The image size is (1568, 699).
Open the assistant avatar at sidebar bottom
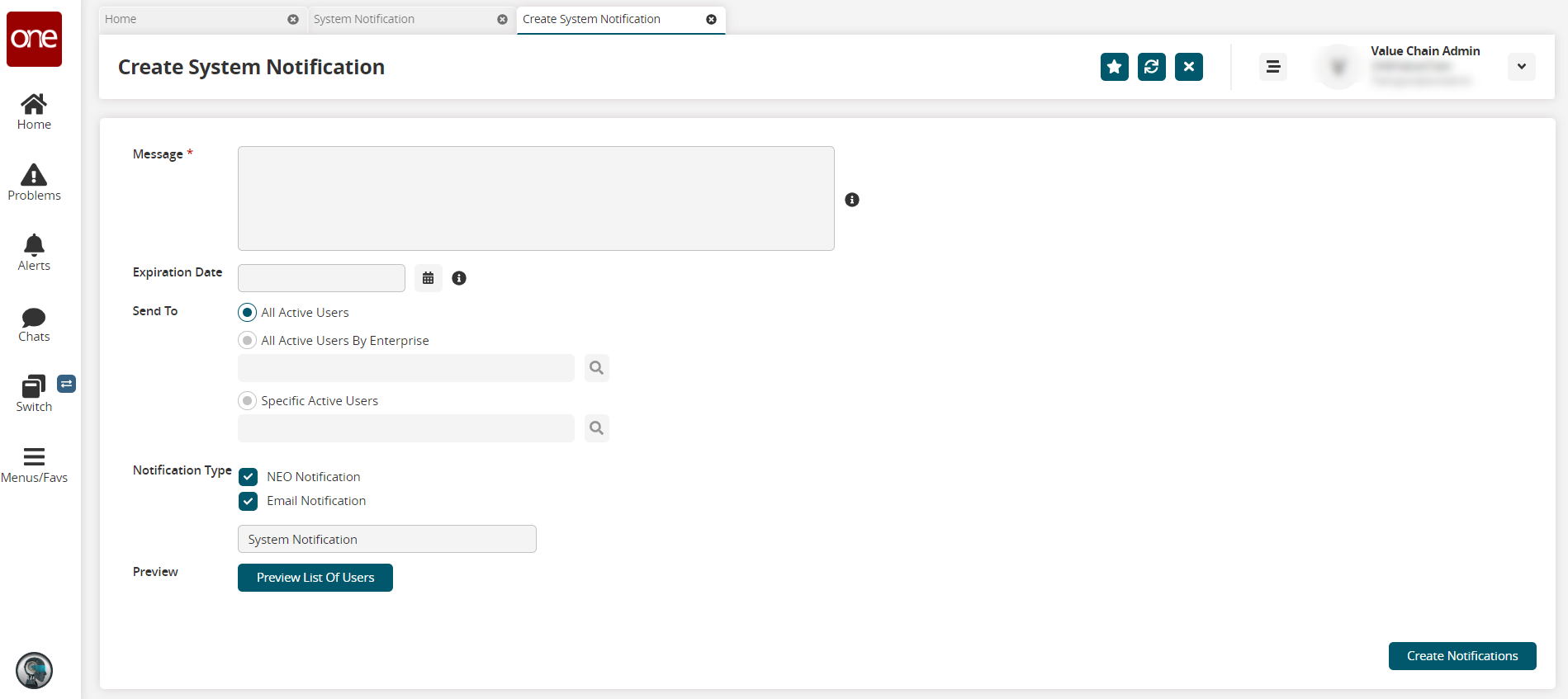coord(34,670)
